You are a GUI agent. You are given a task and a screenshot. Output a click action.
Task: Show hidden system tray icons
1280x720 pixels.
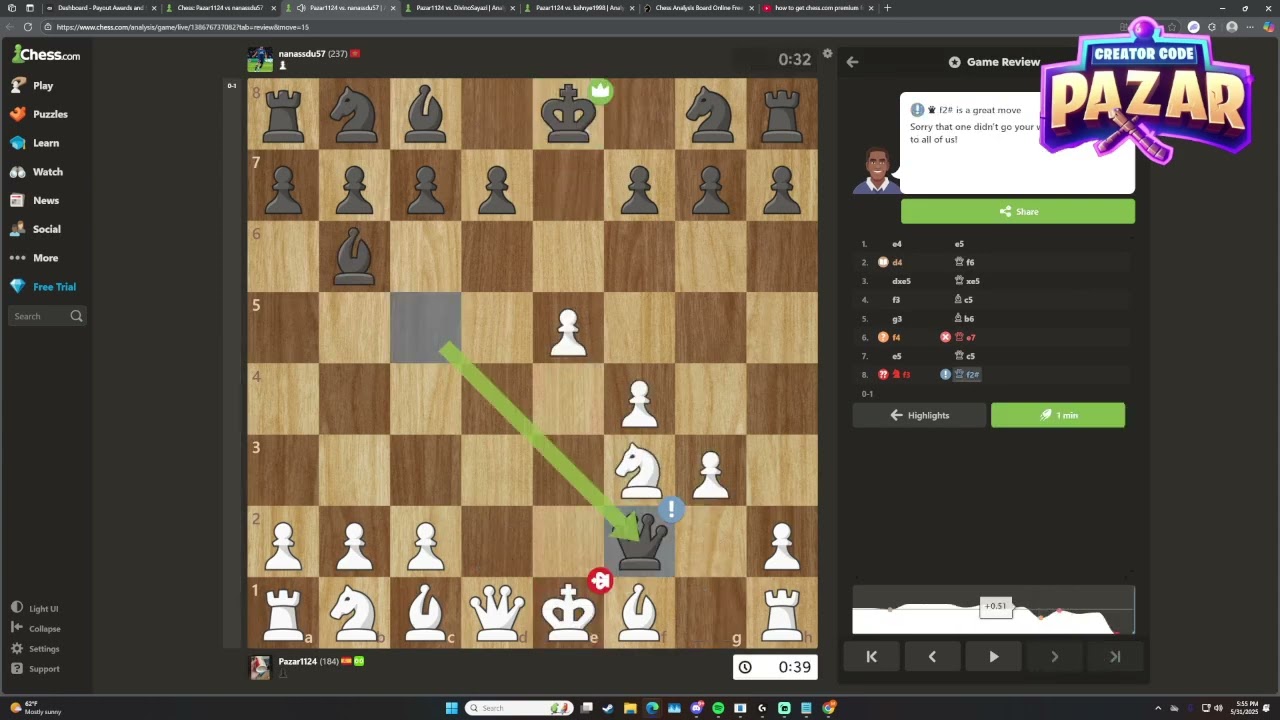click(1158, 708)
